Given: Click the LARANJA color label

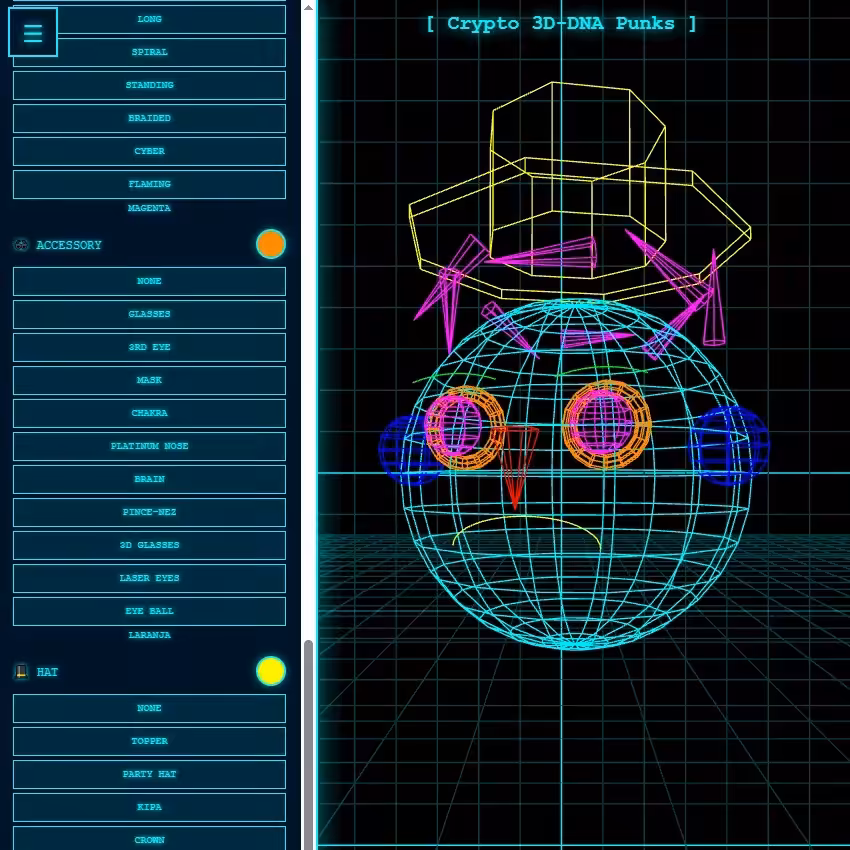Looking at the screenshot, I should (149, 635).
